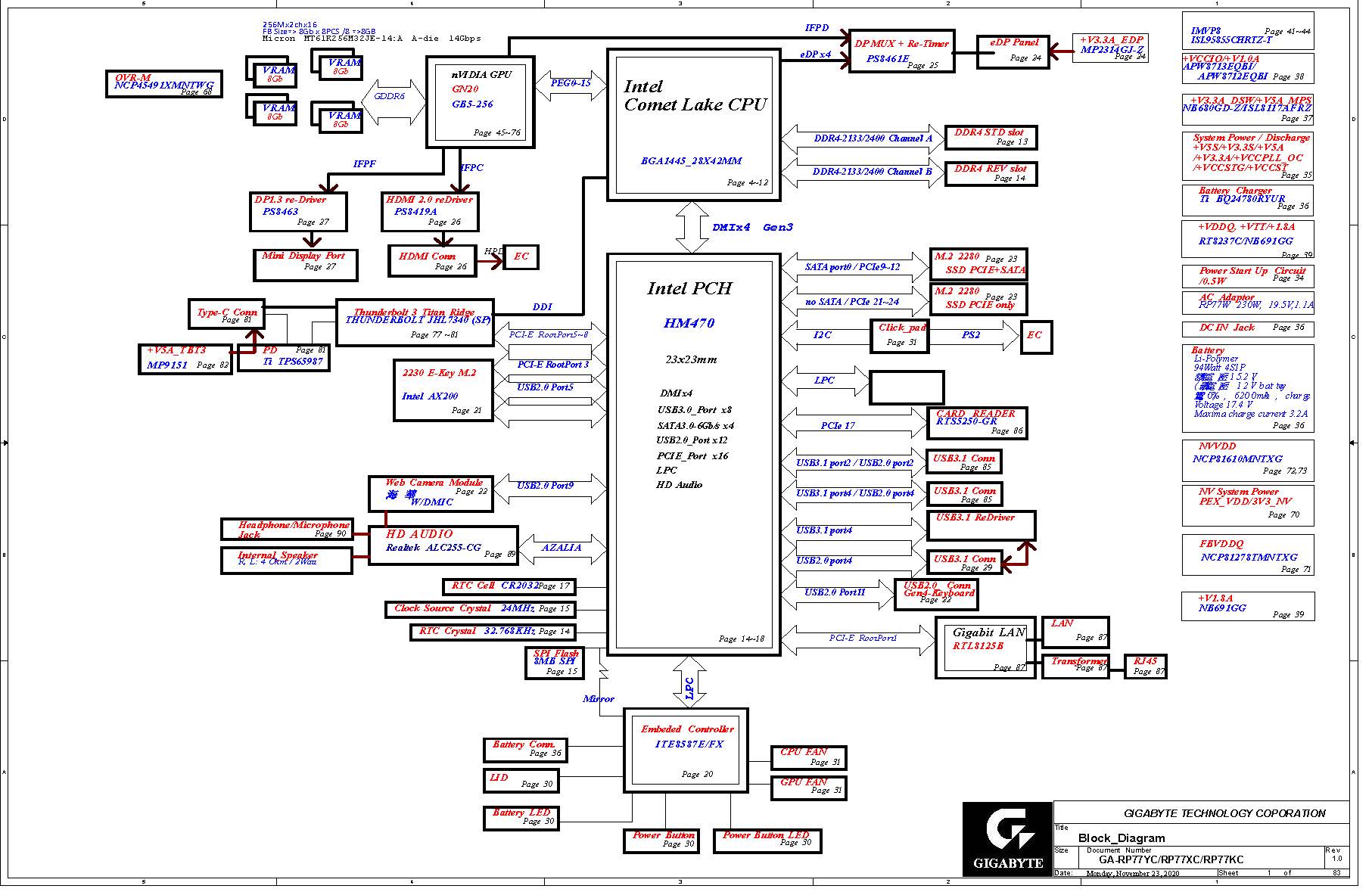The height and width of the screenshot is (895, 1372).
Task: Click the USB3.1 ReDriver block
Action: pyautogui.click(x=982, y=527)
